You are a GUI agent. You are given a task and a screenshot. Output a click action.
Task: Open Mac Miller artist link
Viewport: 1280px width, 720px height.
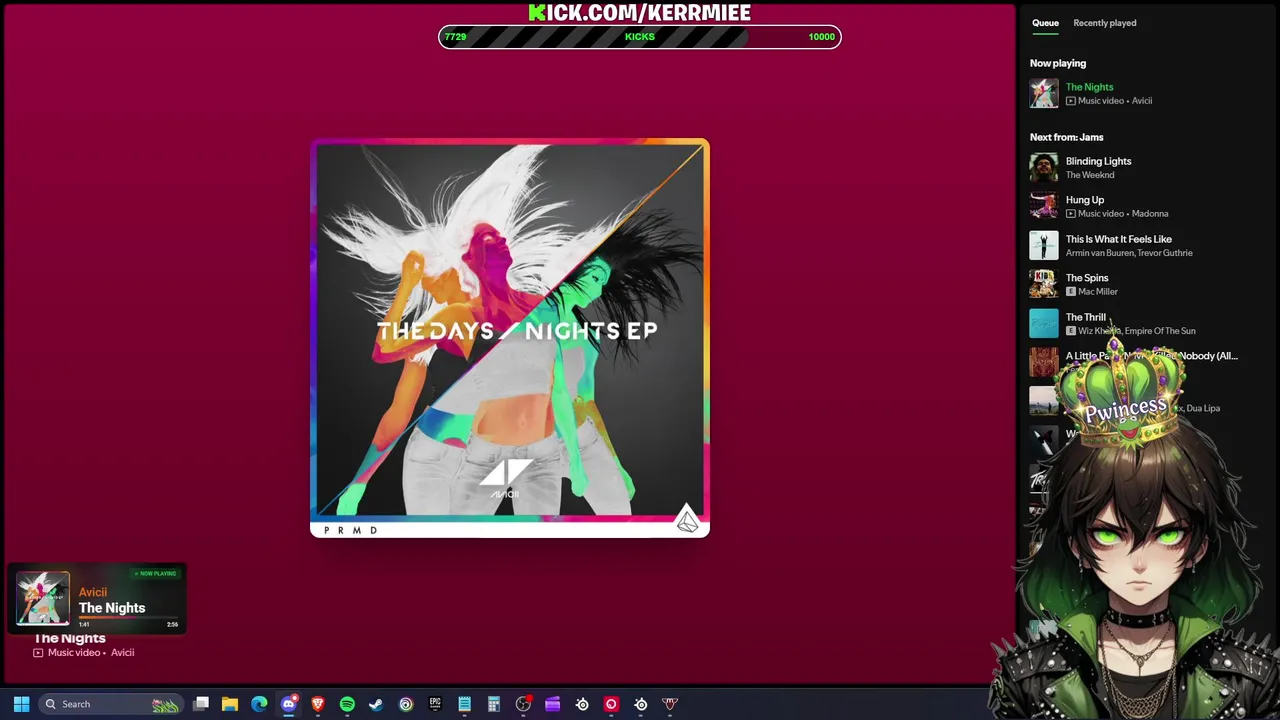(1098, 292)
